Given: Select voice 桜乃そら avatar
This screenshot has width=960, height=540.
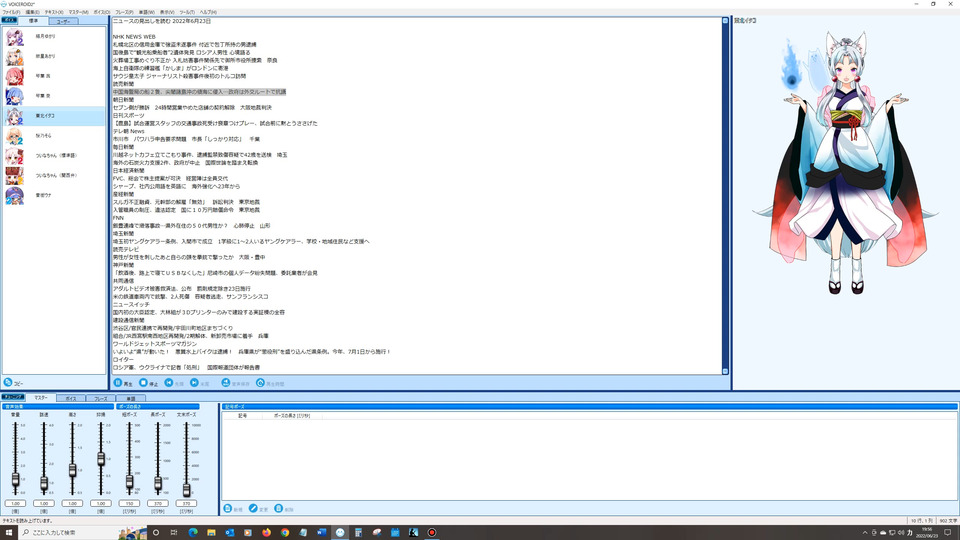Looking at the screenshot, I should click(x=15, y=136).
